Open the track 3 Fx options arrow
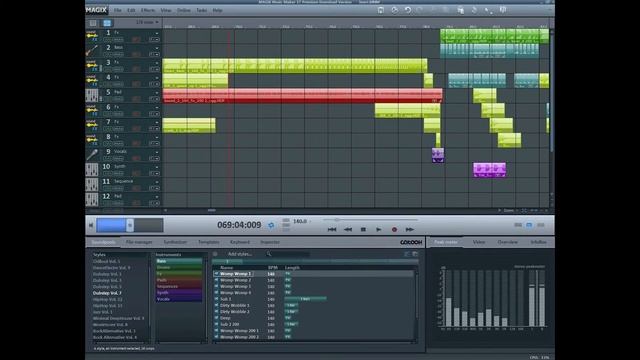The image size is (640, 360). pos(157,63)
